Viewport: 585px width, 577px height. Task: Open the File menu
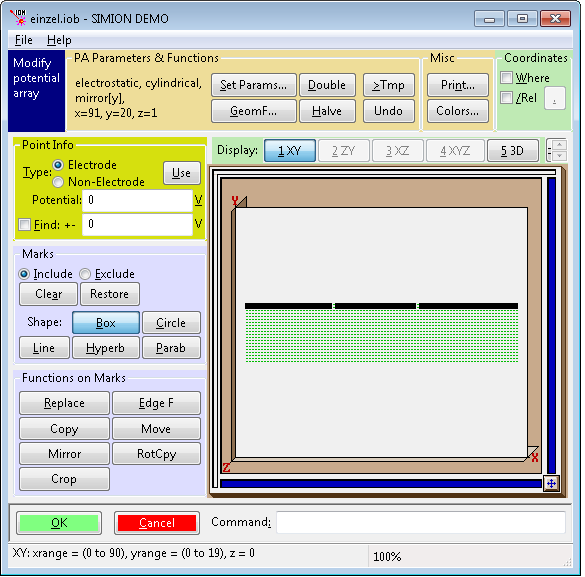point(24,40)
